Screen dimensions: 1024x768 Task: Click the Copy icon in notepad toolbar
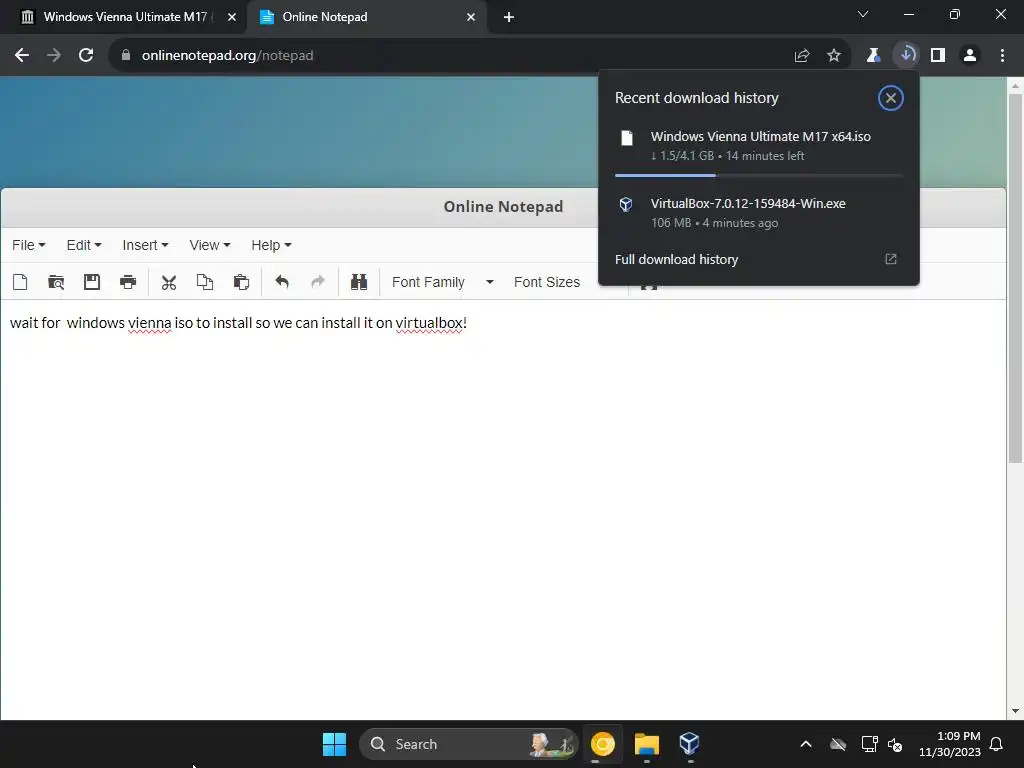(x=205, y=282)
